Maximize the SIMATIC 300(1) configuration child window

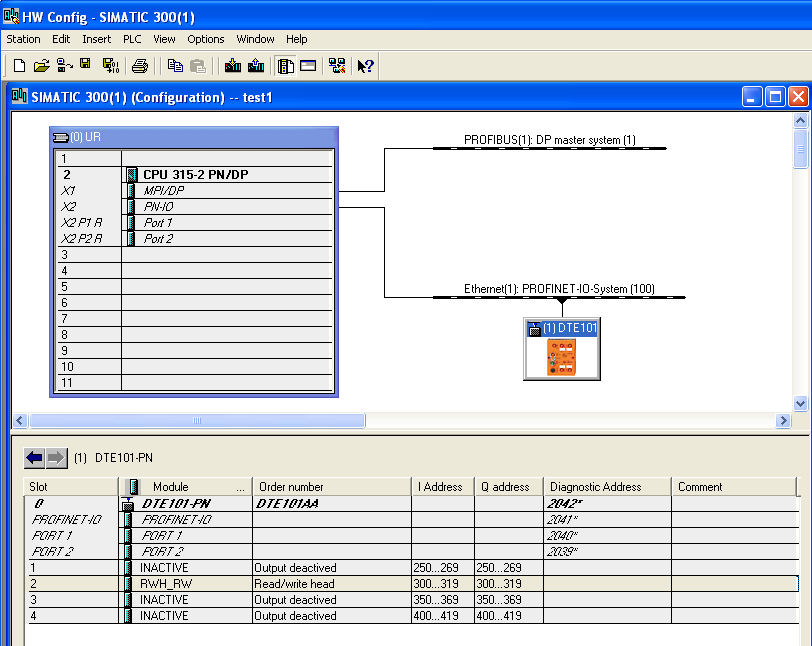tap(775, 97)
